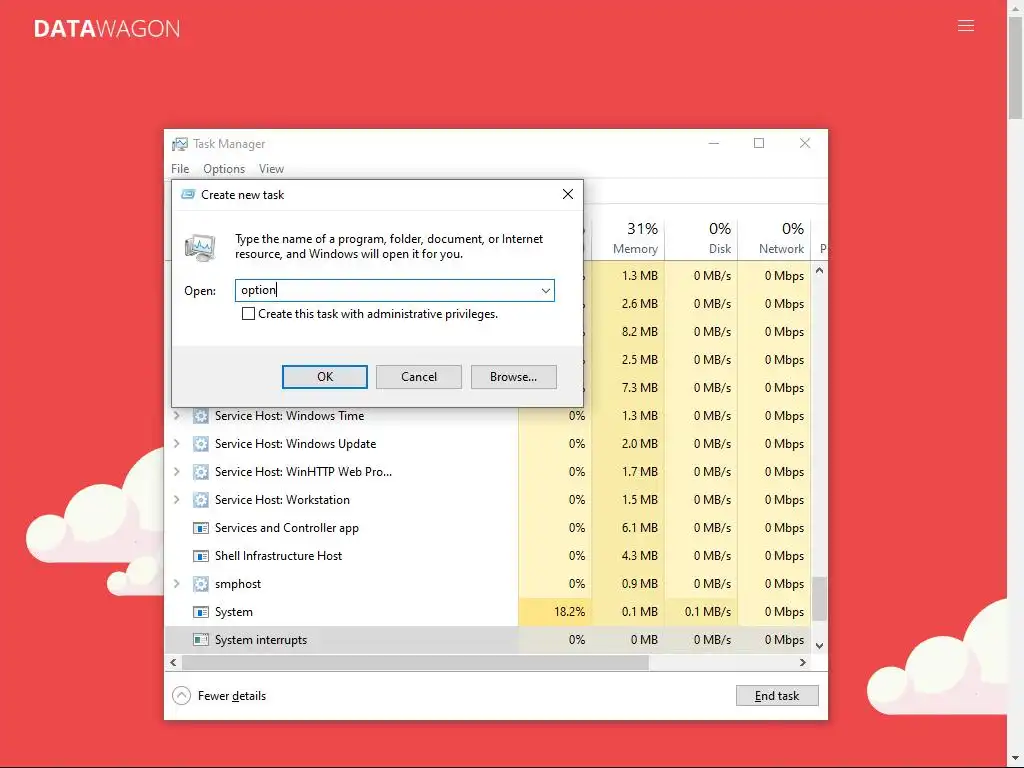This screenshot has height=768, width=1024.
Task: Select the System interrupts row name
Action: point(261,640)
